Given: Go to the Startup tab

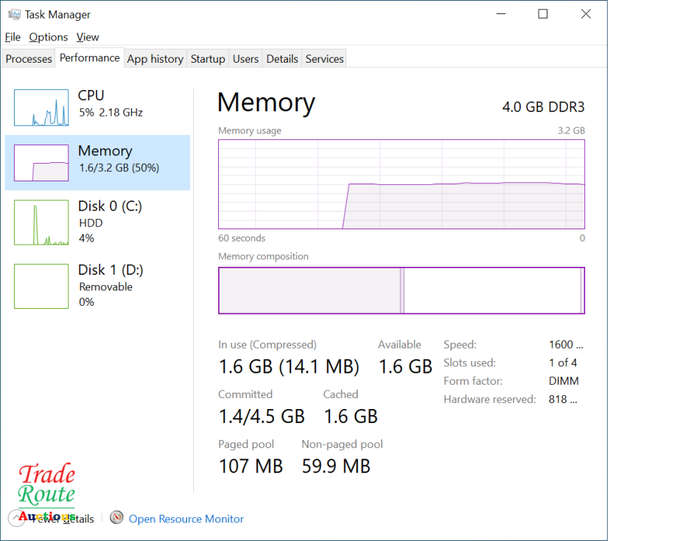Looking at the screenshot, I should 208,59.
